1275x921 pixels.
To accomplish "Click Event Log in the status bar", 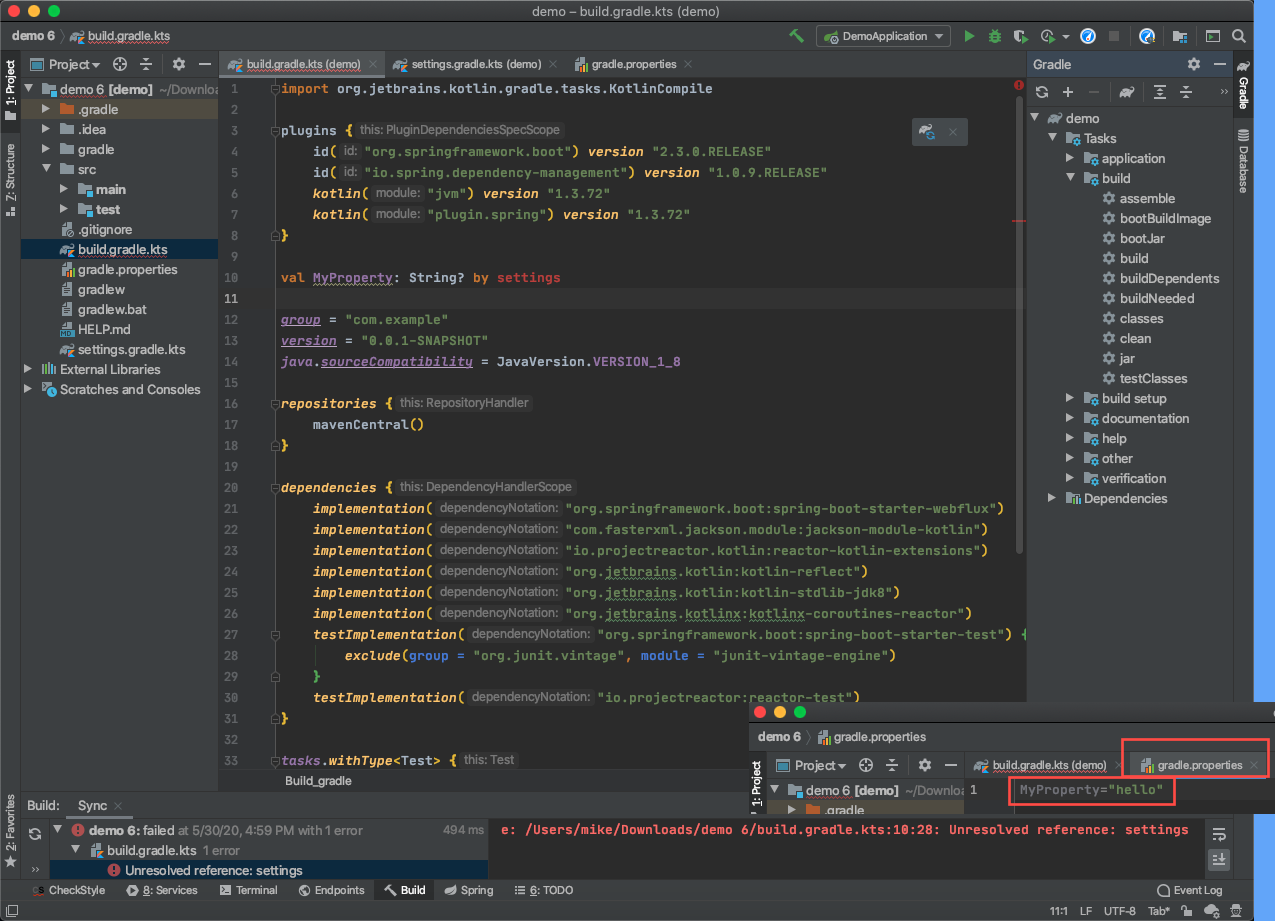I will click(1190, 890).
